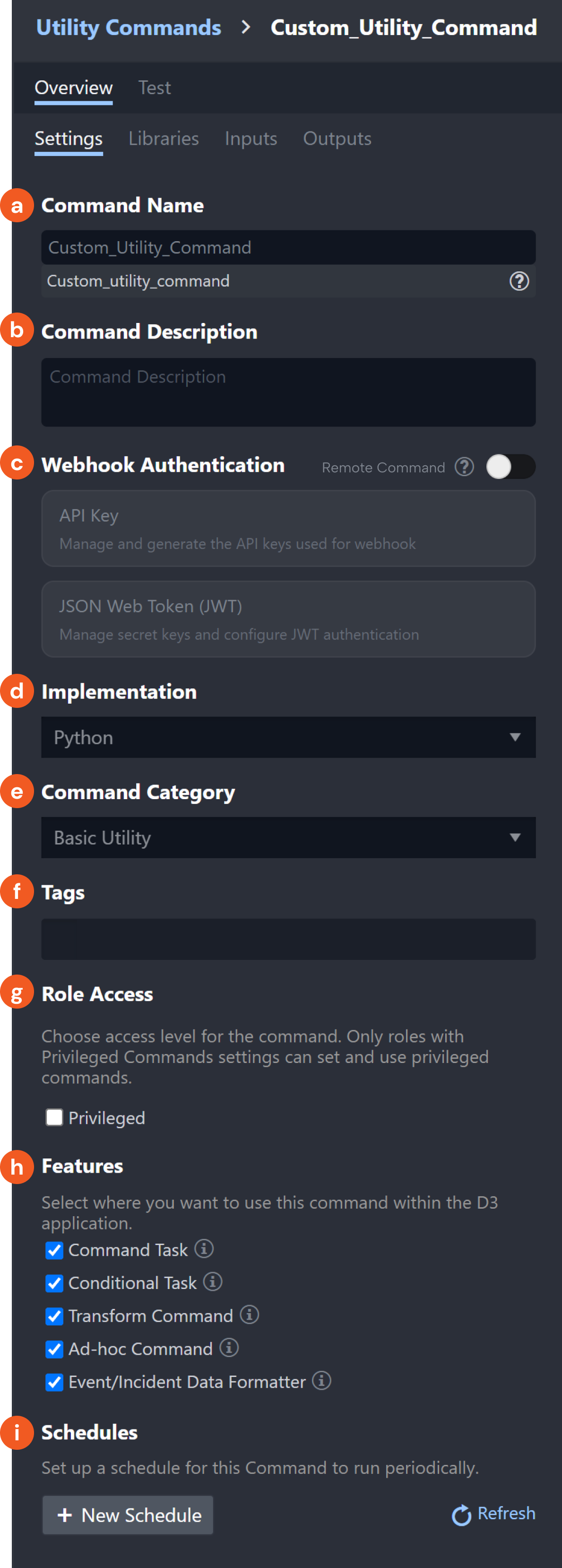Viewport: 562px width, 1568px height.
Task: Open the Libraries tab
Action: tap(163, 139)
